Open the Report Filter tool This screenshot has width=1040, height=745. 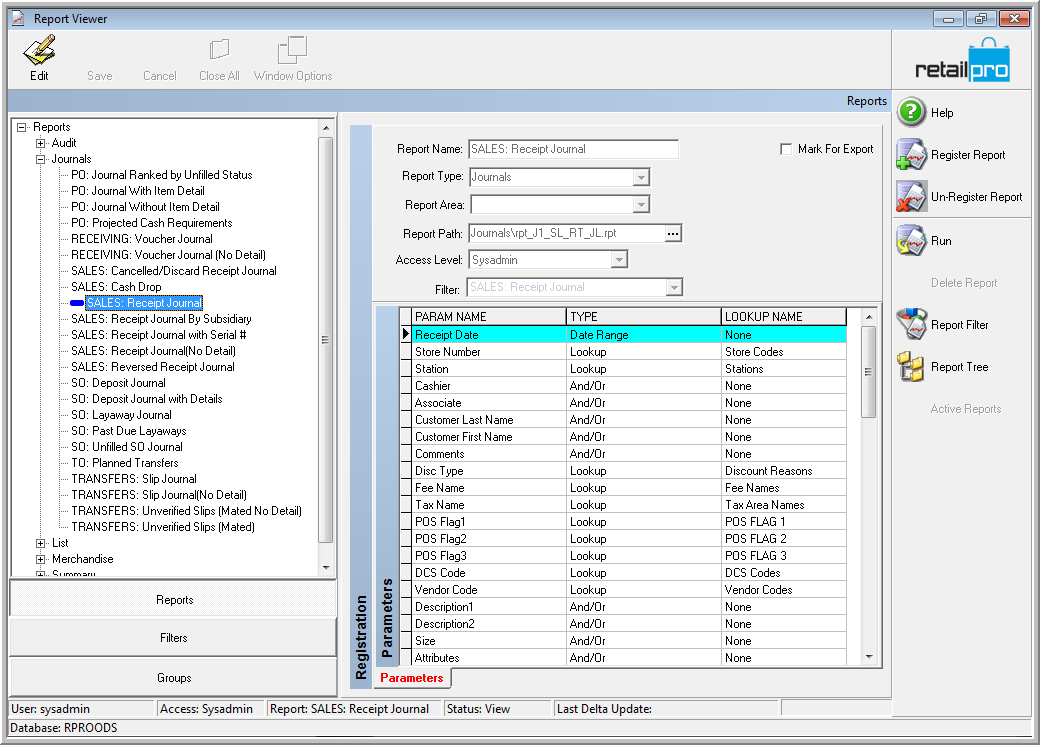coord(911,324)
